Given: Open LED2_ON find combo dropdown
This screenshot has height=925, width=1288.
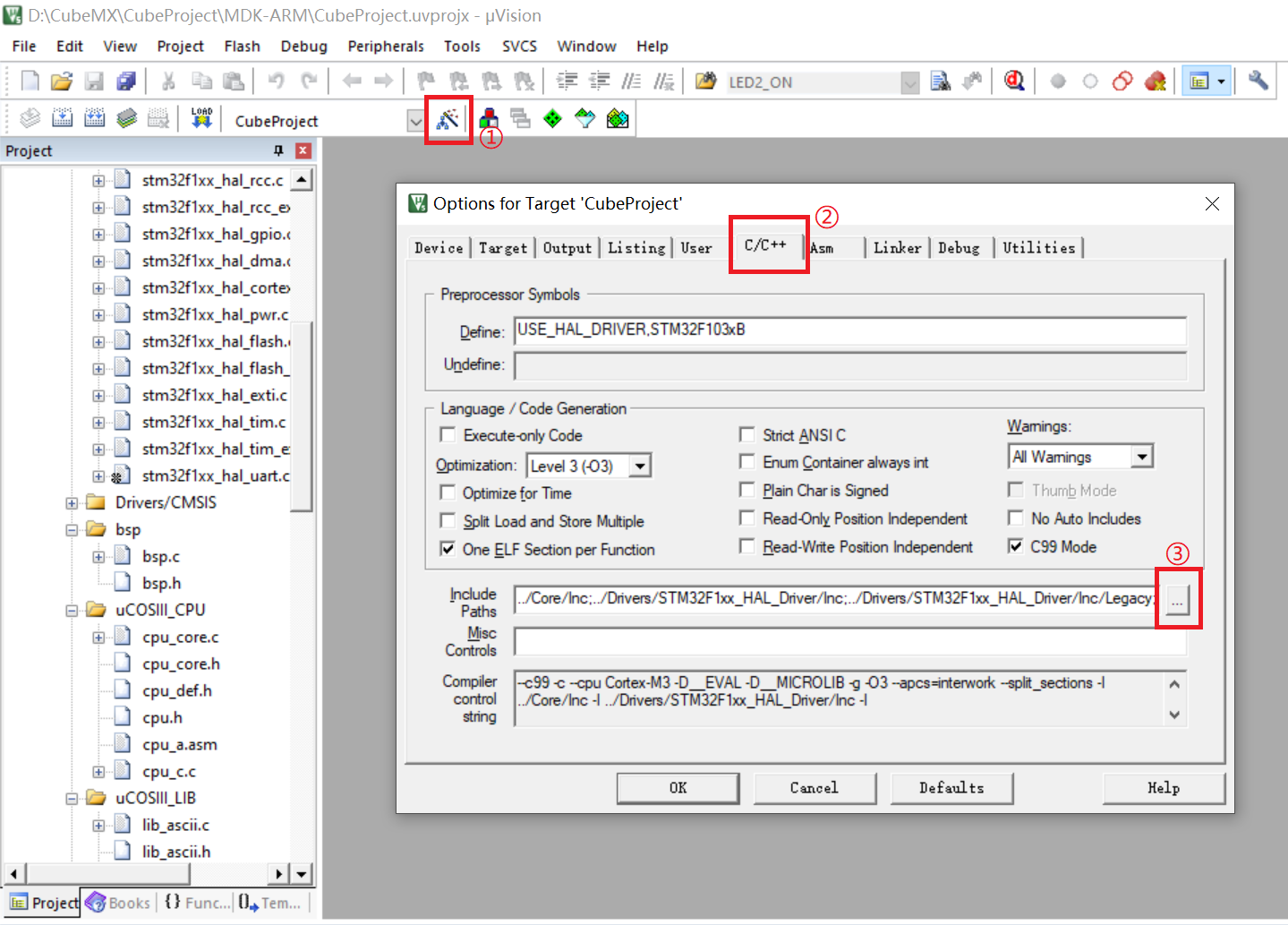Looking at the screenshot, I should pyautogui.click(x=909, y=82).
